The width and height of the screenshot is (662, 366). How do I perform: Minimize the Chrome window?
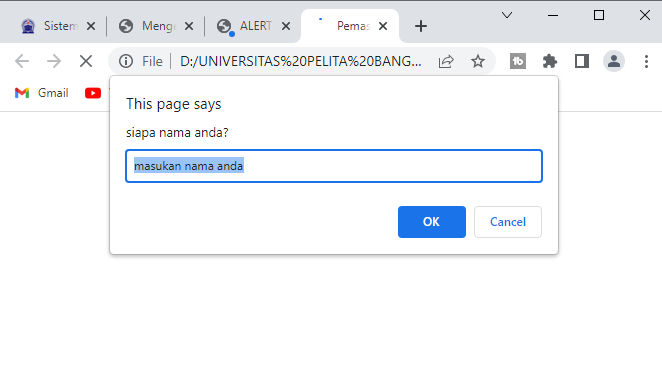[553, 16]
